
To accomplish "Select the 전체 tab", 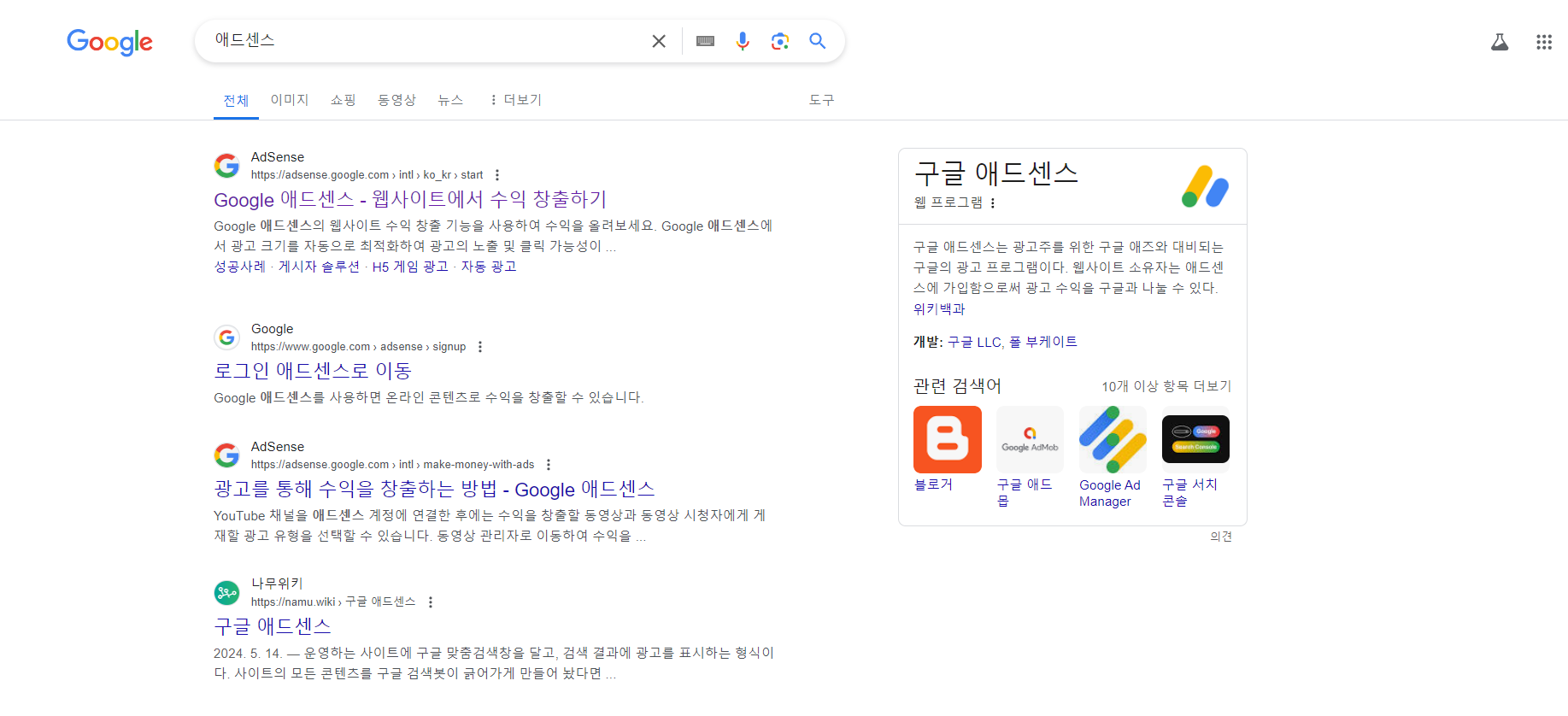I will tap(236, 101).
